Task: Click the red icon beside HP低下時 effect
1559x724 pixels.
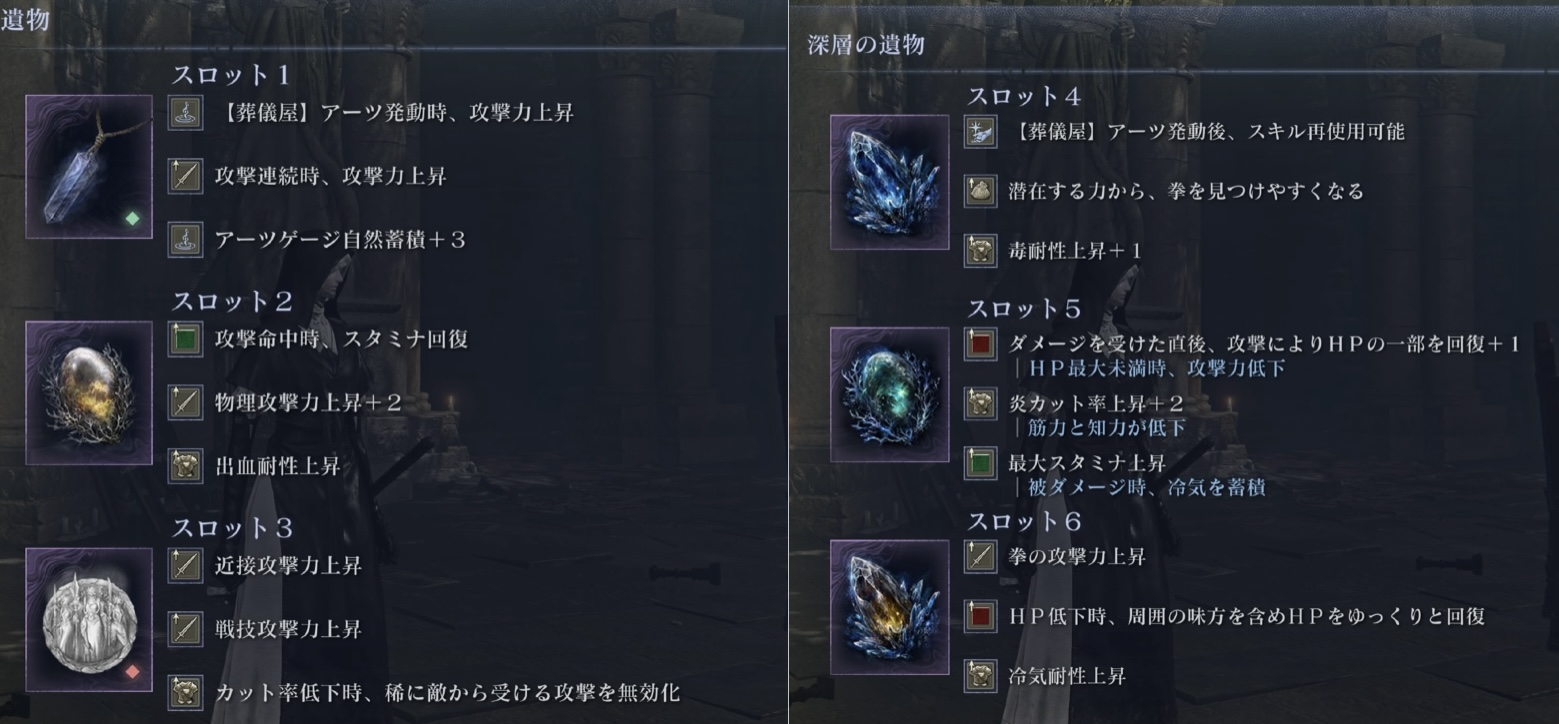Action: click(981, 616)
